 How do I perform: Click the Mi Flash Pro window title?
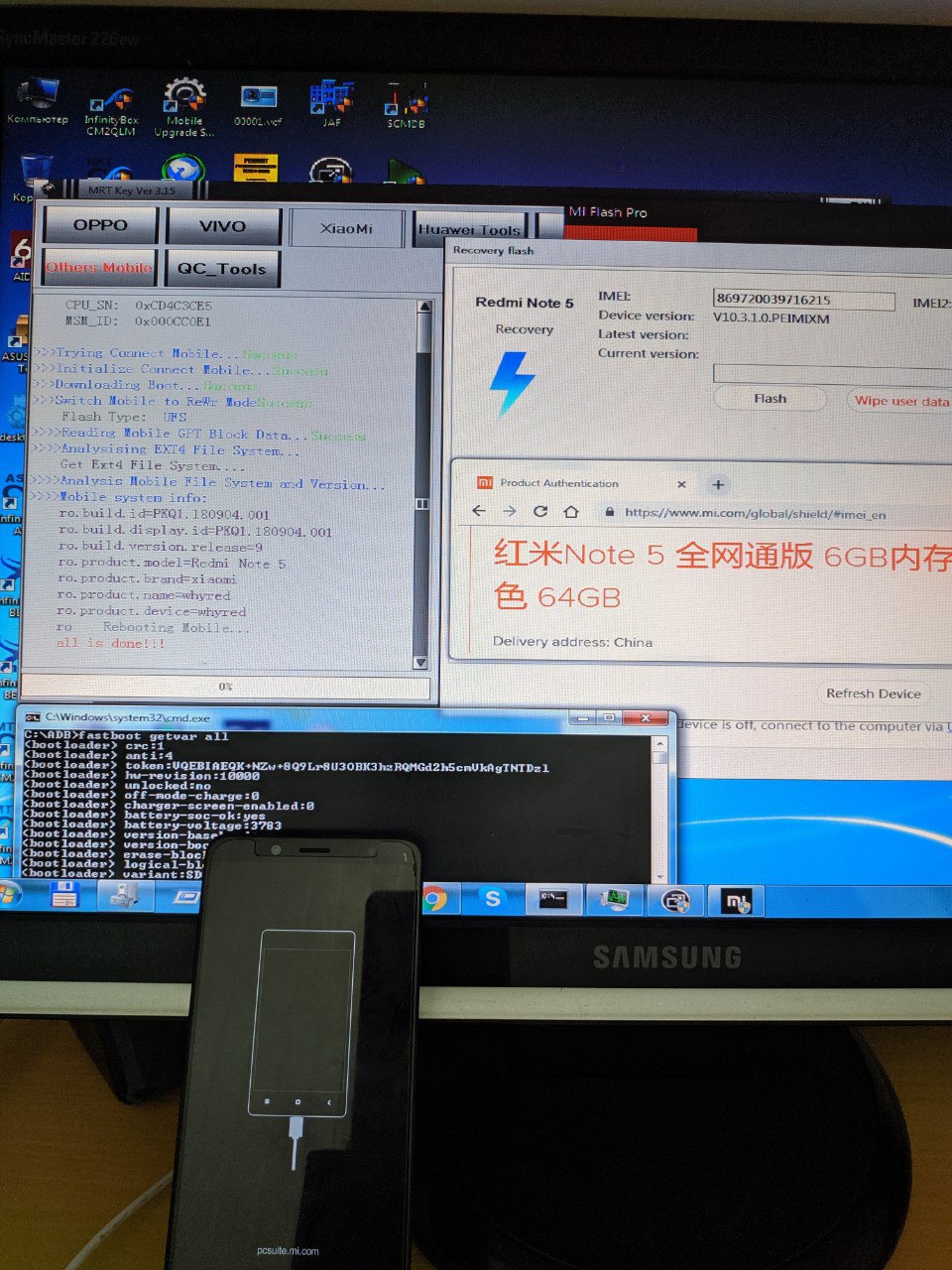tap(608, 212)
